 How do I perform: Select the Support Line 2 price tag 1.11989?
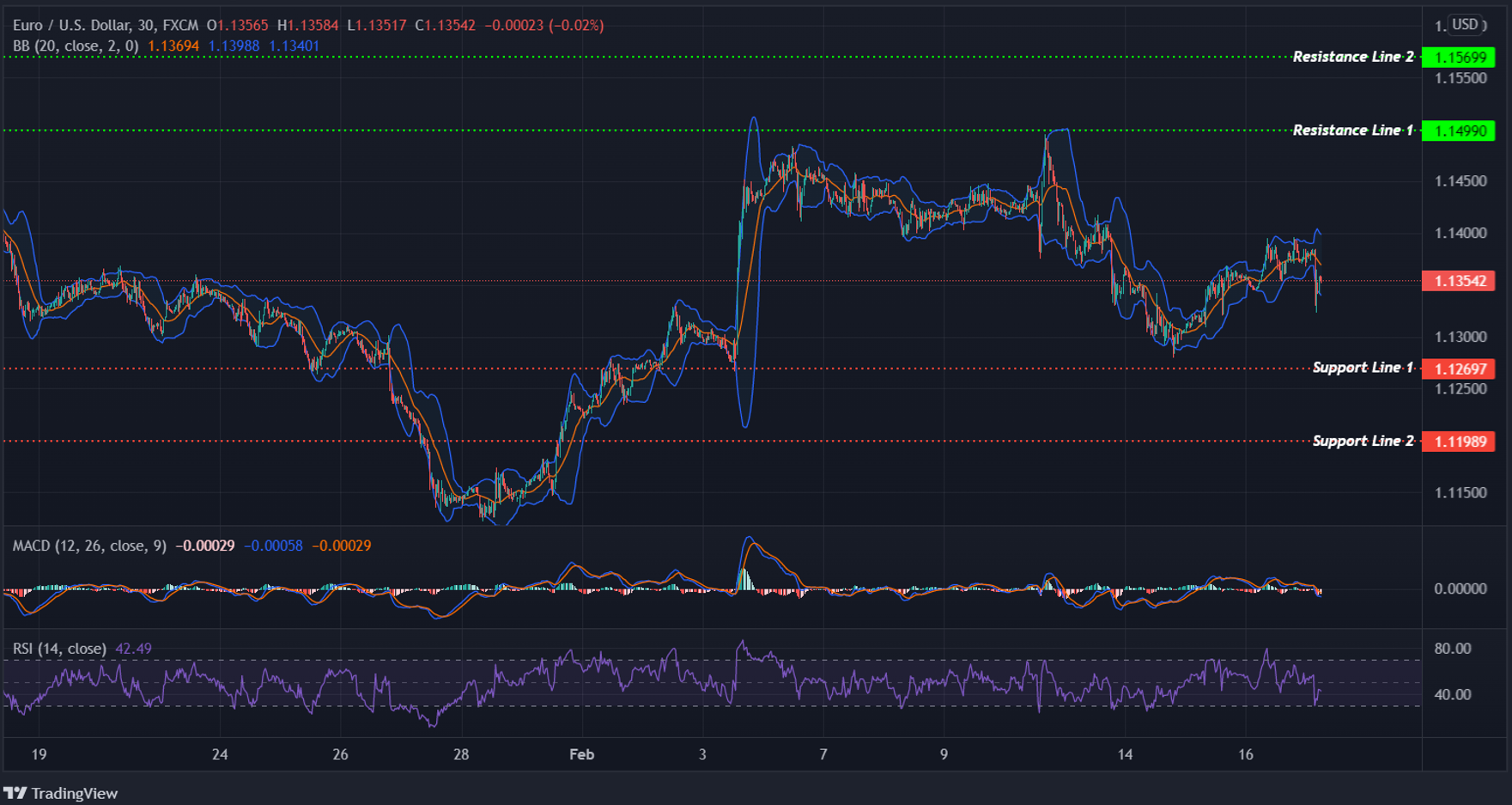click(1460, 440)
